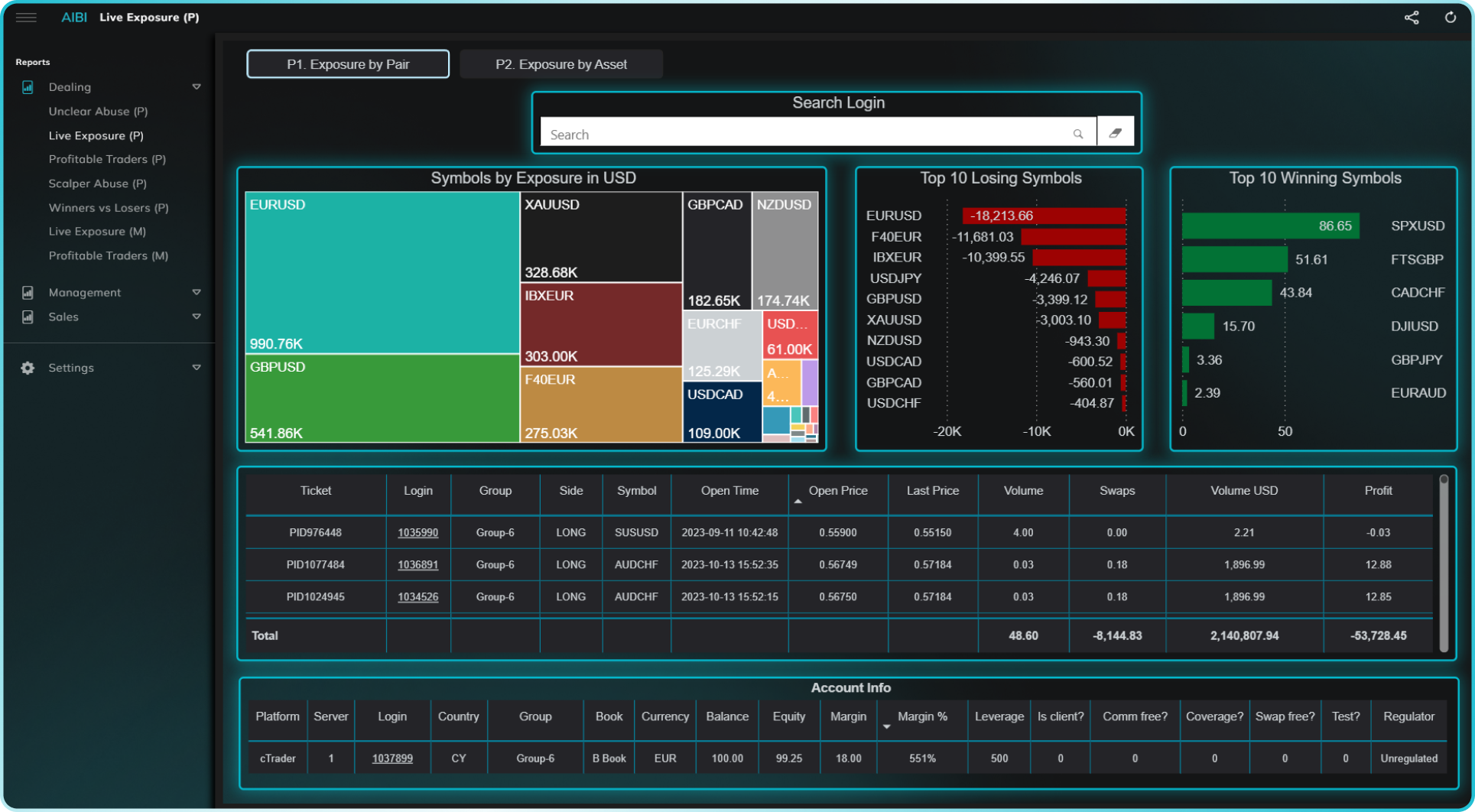Expand the Settings section arrow
The image size is (1475, 812).
197,368
